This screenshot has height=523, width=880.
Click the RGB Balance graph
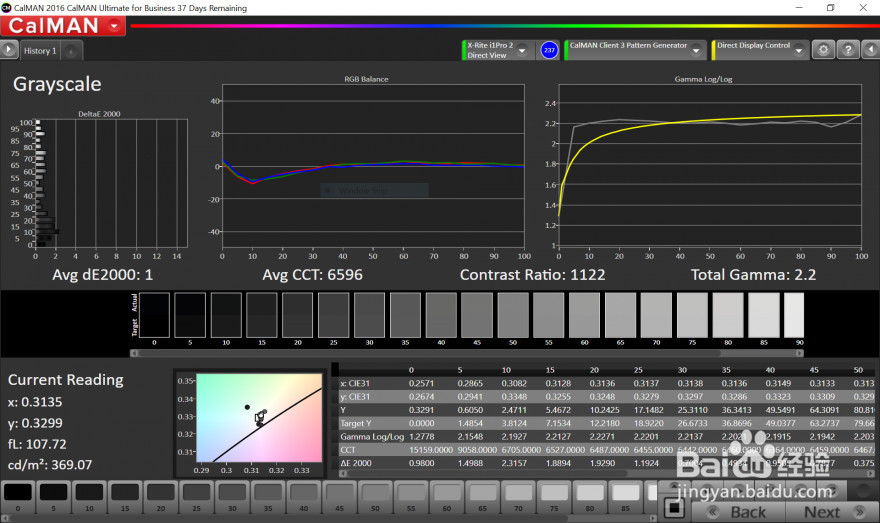click(x=373, y=166)
